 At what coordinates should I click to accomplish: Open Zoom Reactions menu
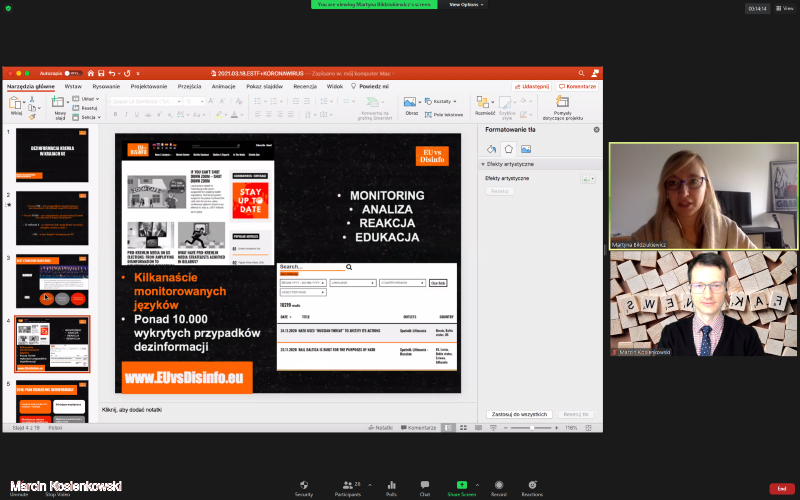pyautogui.click(x=532, y=486)
